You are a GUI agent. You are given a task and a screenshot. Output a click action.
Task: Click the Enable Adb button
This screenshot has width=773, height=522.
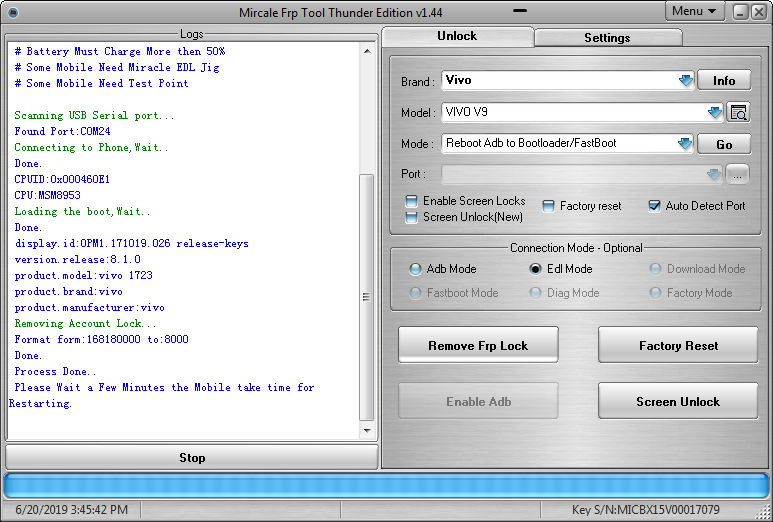[x=478, y=402]
